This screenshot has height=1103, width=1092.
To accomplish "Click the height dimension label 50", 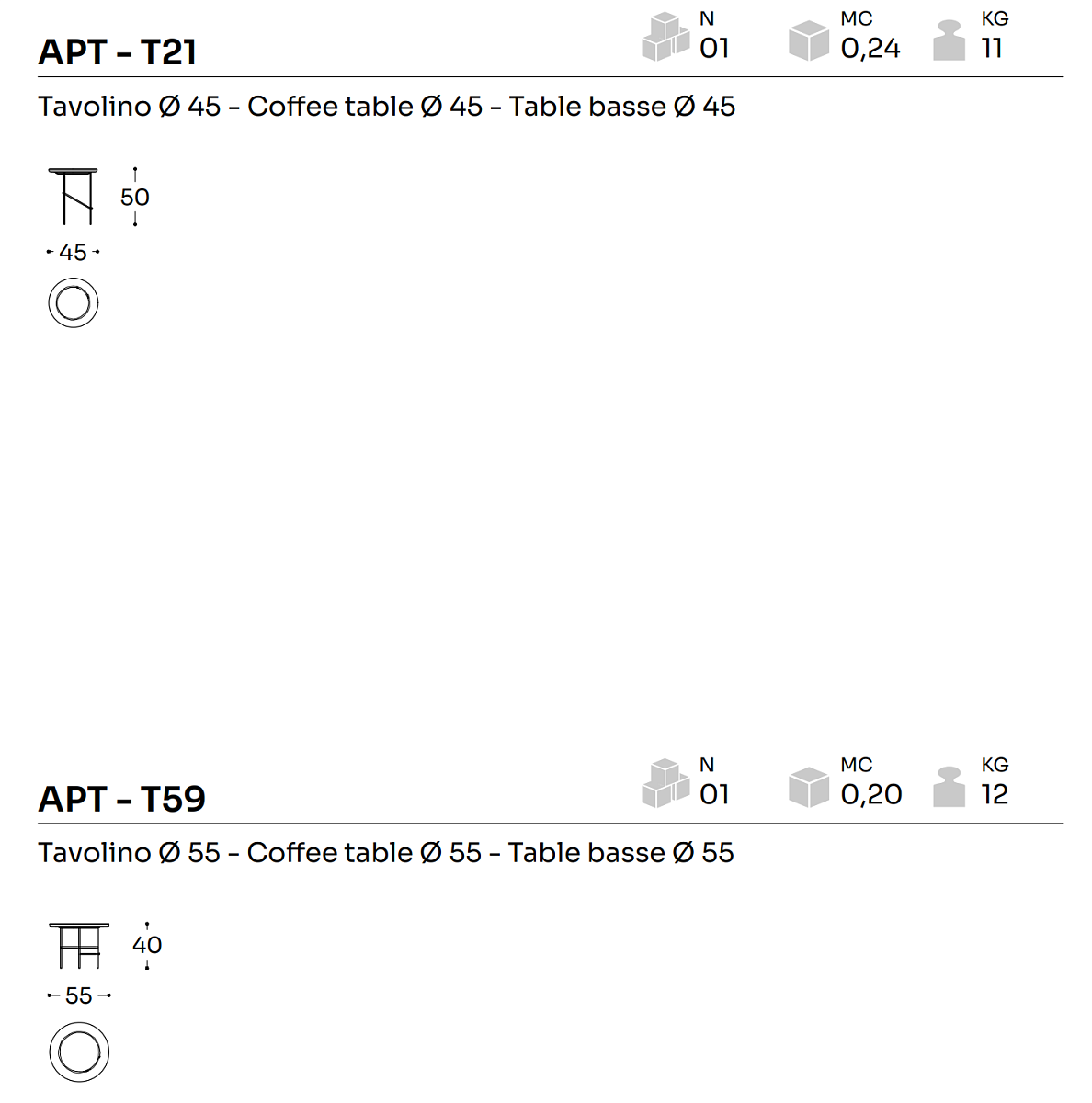I will 135,197.
